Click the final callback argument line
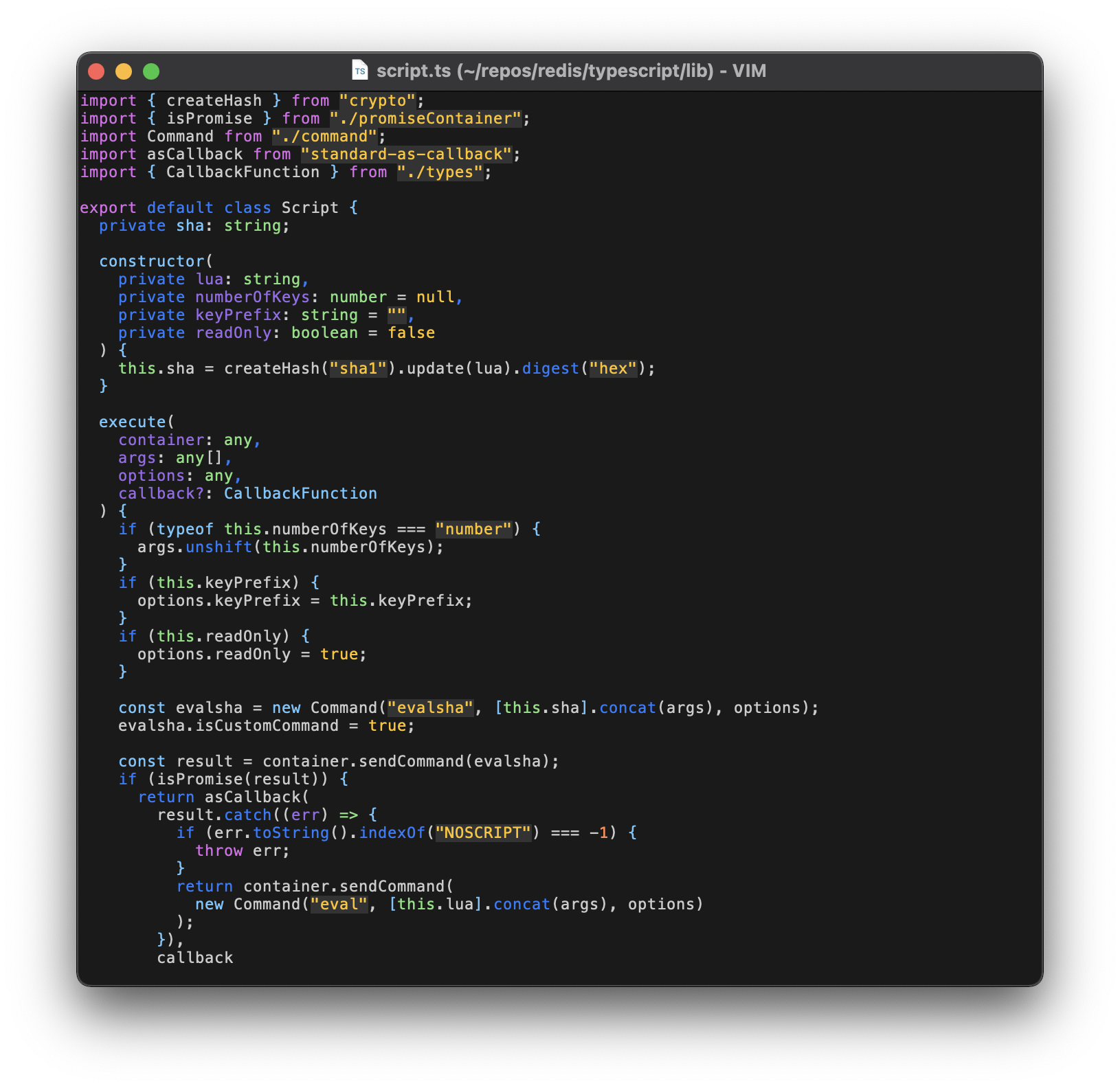 click(x=194, y=958)
